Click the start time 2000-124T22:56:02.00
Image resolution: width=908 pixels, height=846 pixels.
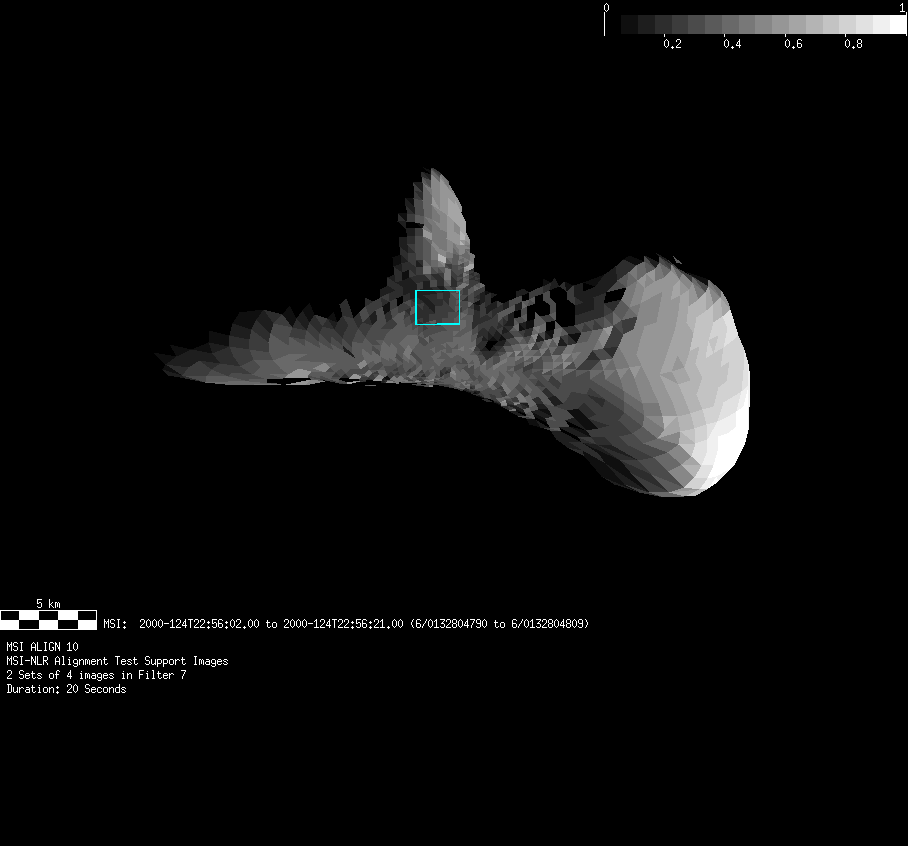[199, 624]
